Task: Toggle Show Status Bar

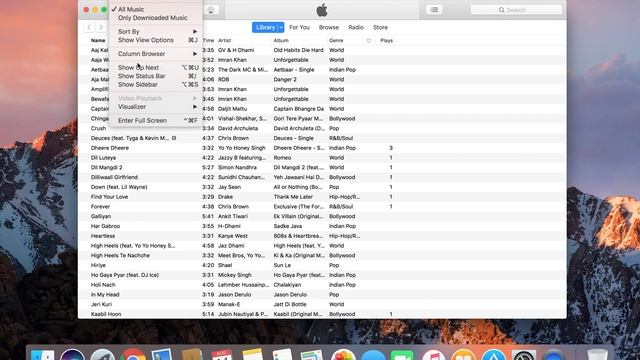Action: pos(156,76)
